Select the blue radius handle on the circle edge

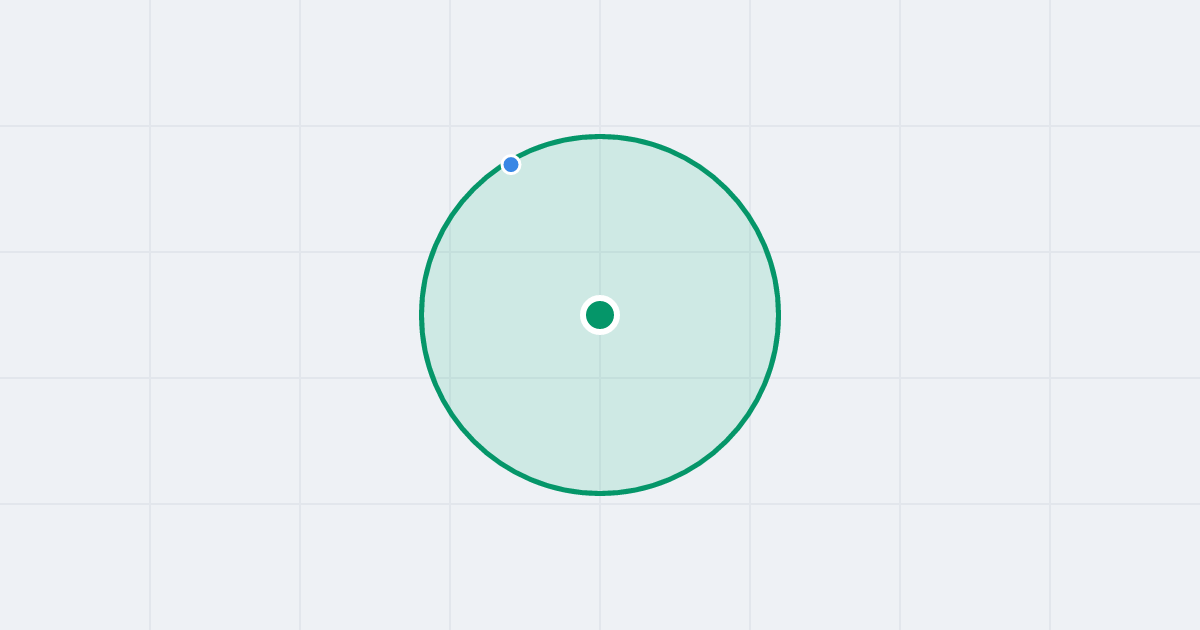coord(511,164)
